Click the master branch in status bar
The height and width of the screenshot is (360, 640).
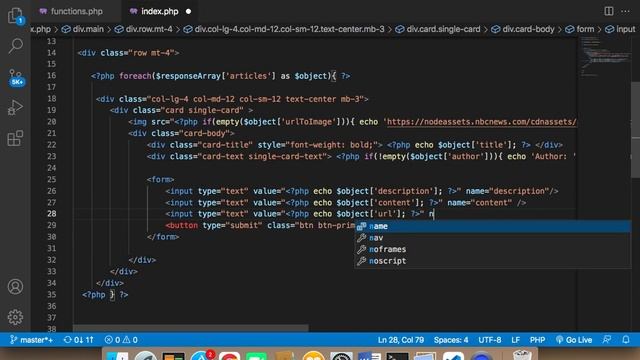pyautogui.click(x=31, y=340)
